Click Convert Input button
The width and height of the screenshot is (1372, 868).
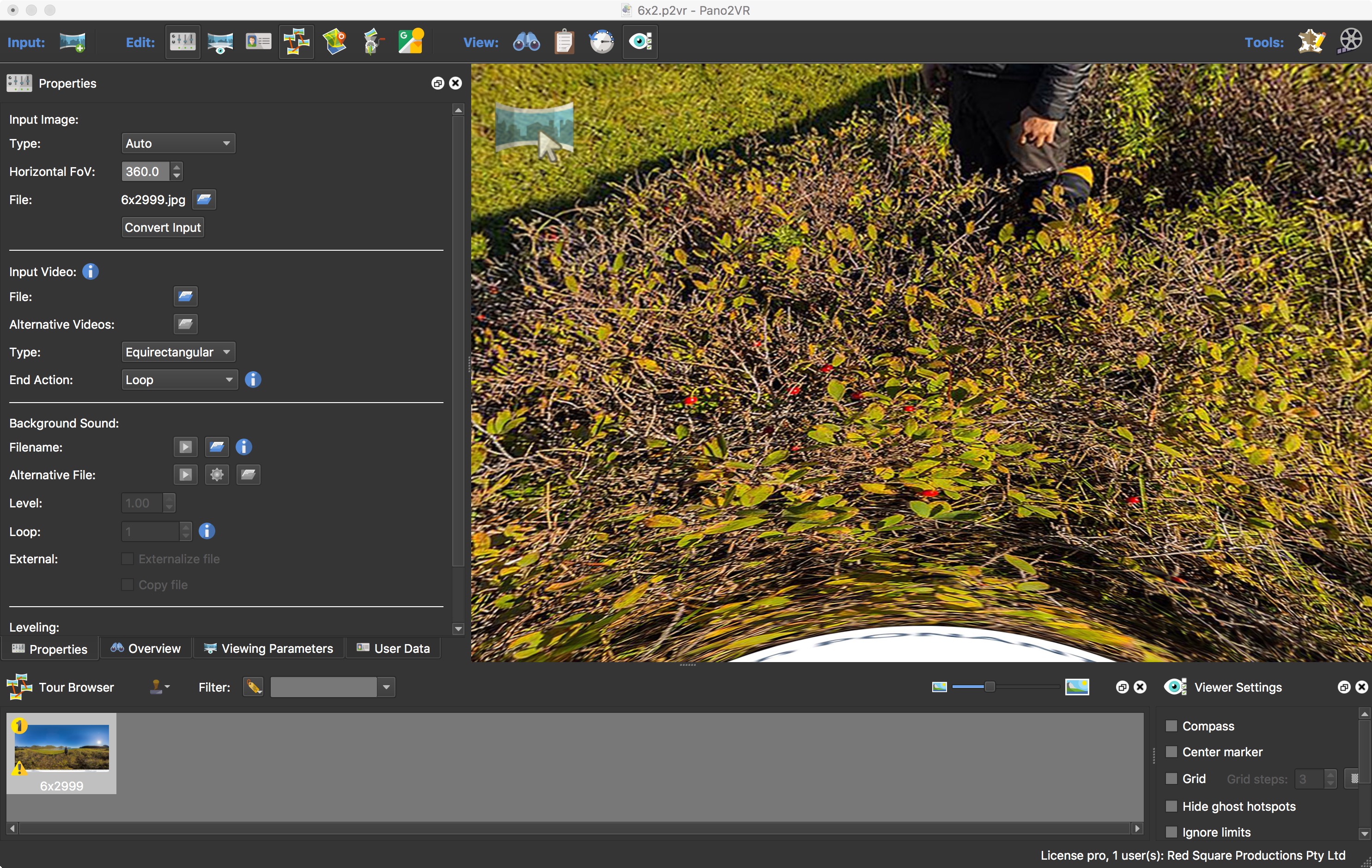click(x=163, y=227)
